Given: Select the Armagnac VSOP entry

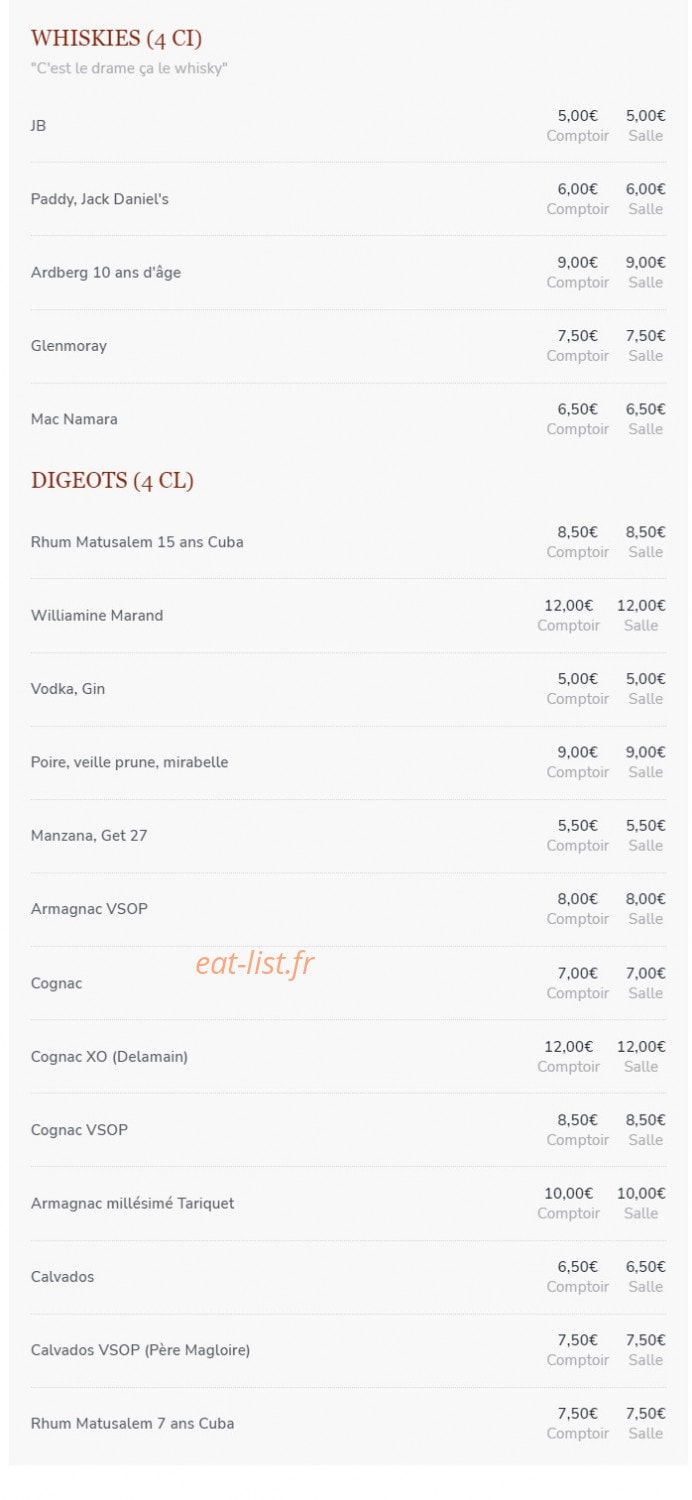Looking at the screenshot, I should [89, 909].
